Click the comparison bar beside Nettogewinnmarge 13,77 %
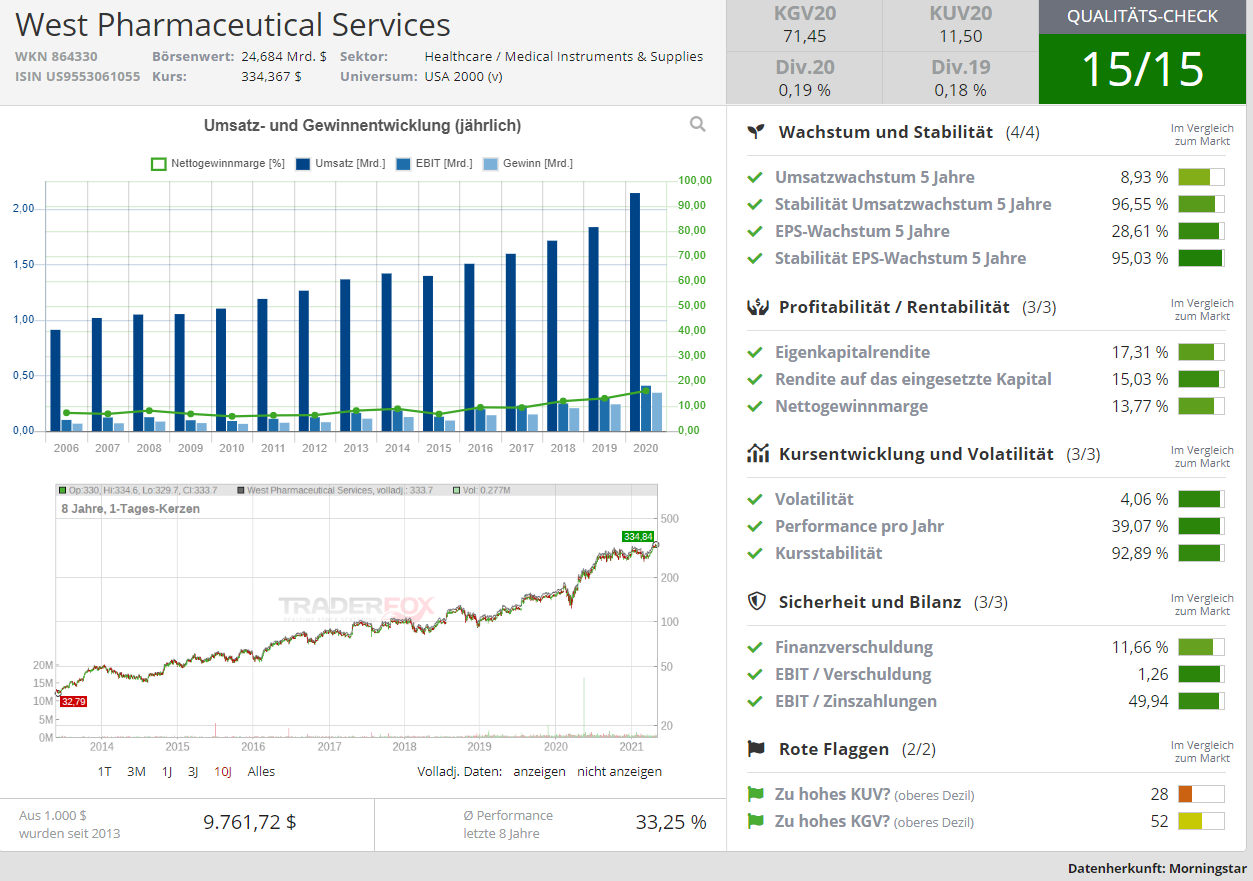Screen dimensions: 1253x881 click(1201, 406)
